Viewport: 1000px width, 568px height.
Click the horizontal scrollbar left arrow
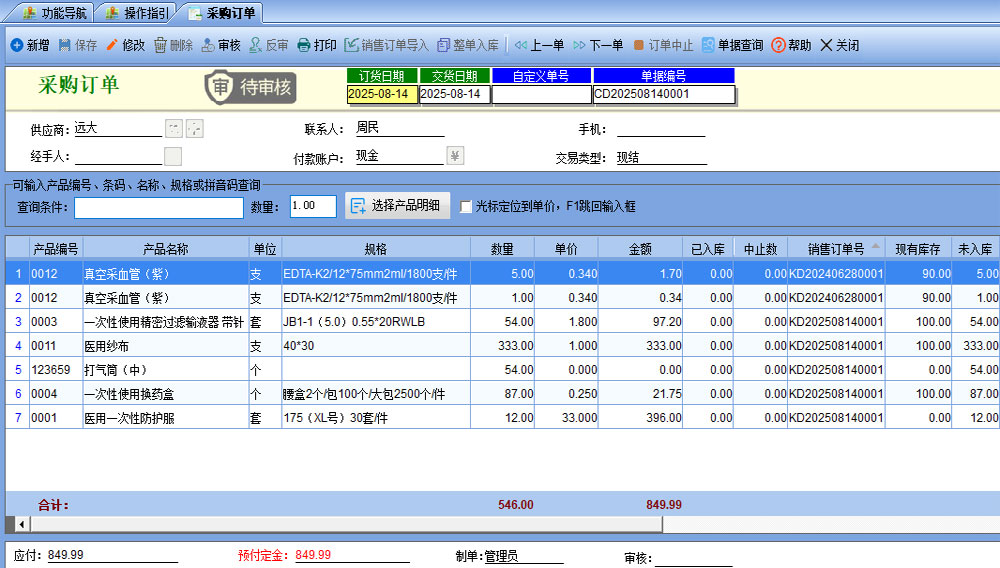(x=21, y=524)
